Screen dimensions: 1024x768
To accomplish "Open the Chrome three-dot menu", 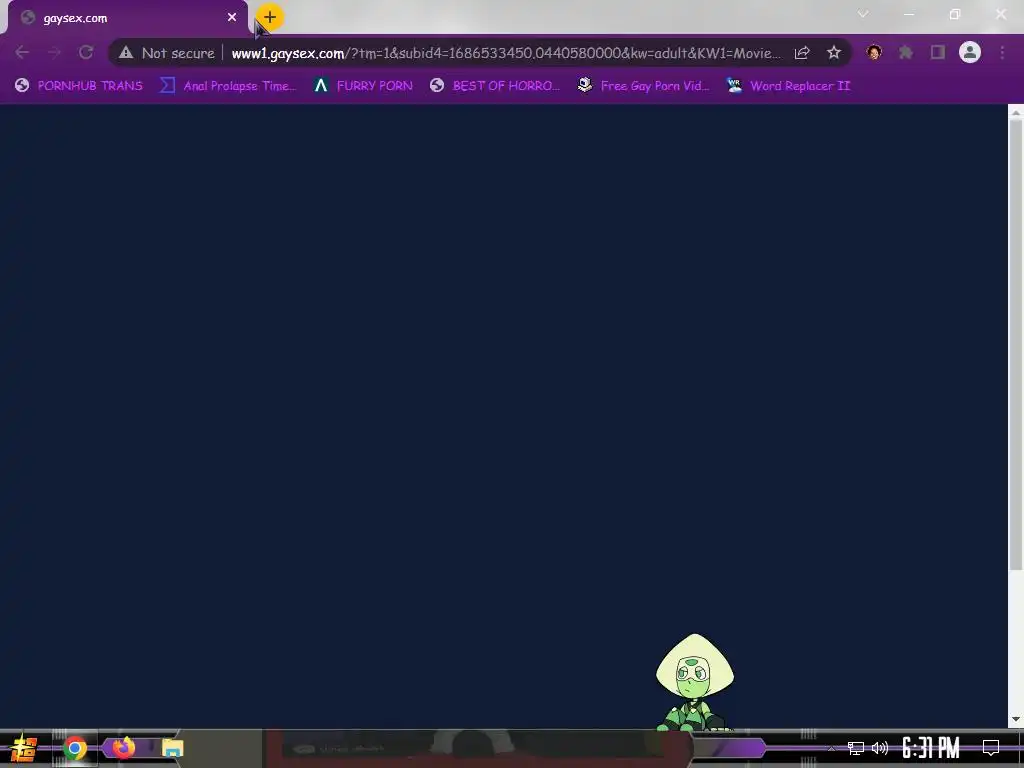I will coord(1002,52).
